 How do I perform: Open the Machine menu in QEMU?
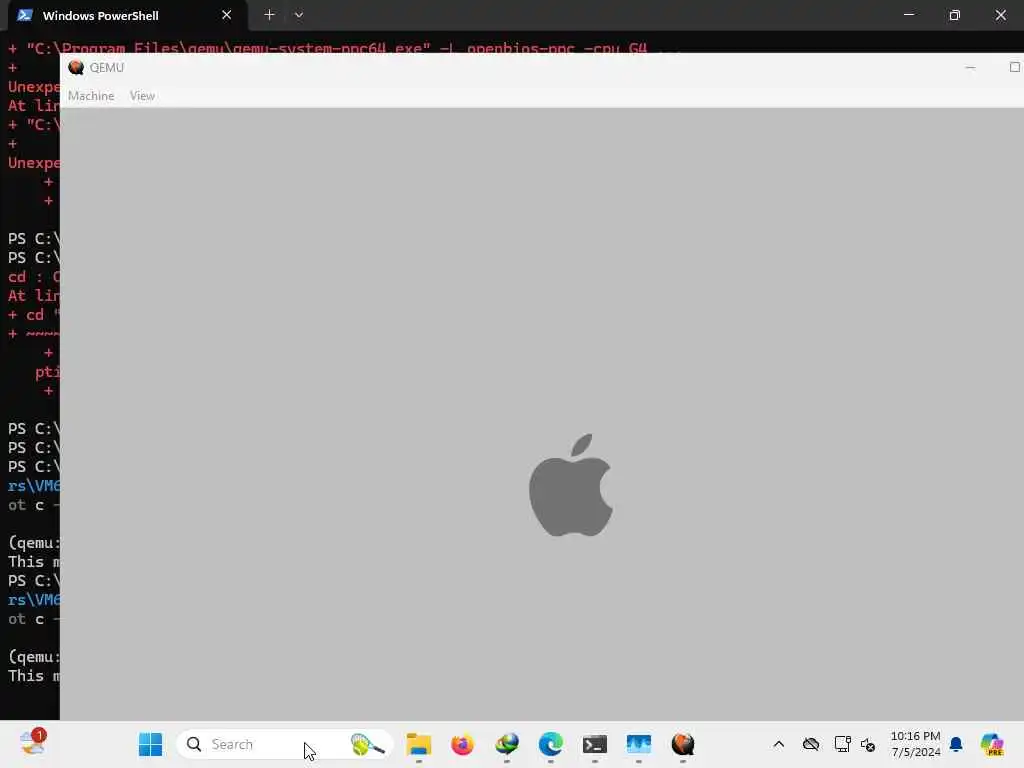click(x=91, y=96)
